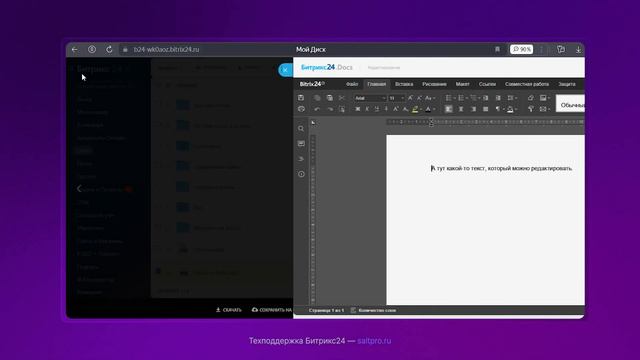Switch to the Вставка tab
The height and width of the screenshot is (360, 640).
[404, 84]
